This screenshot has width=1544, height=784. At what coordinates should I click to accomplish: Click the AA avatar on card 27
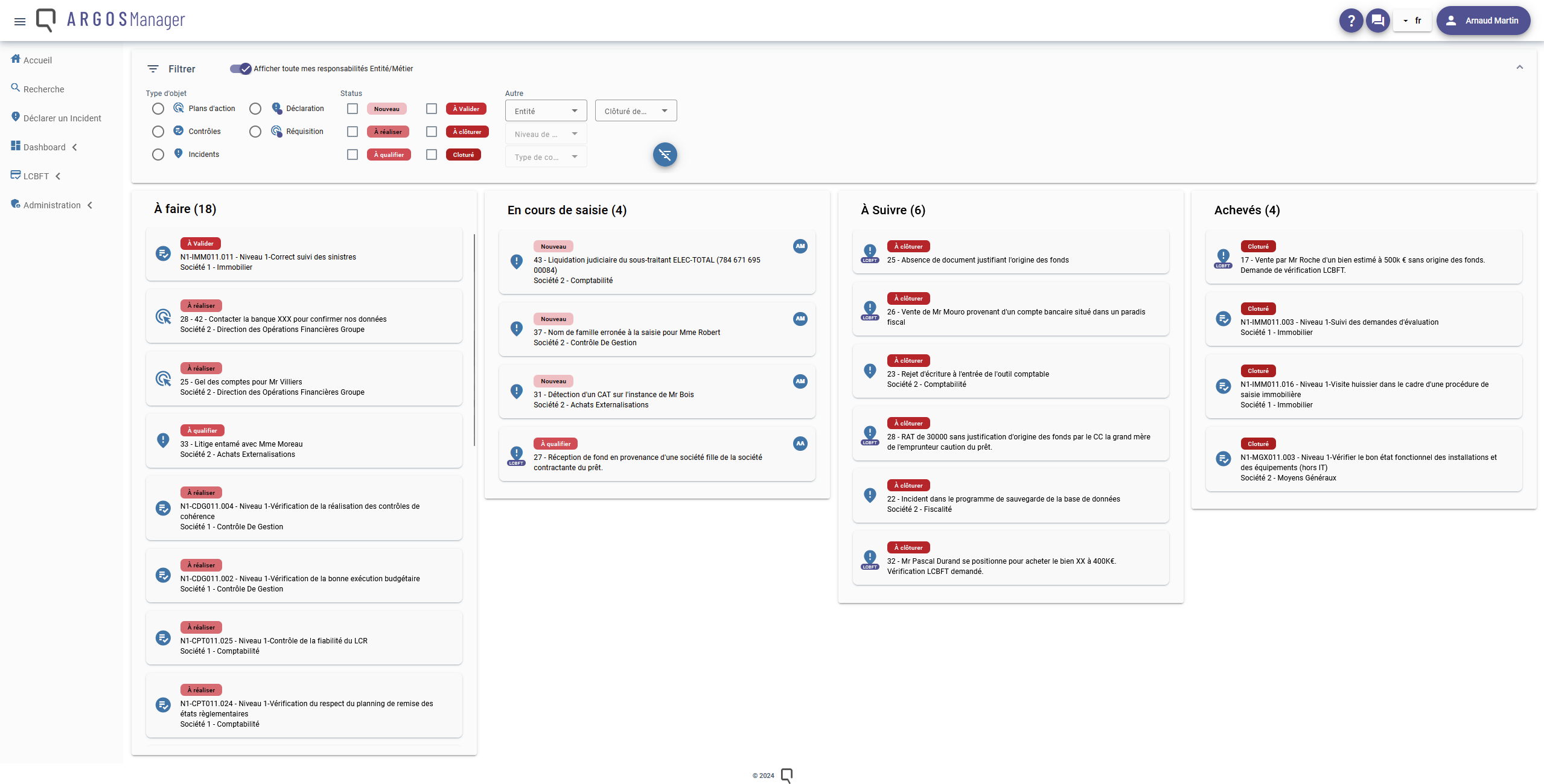point(800,444)
